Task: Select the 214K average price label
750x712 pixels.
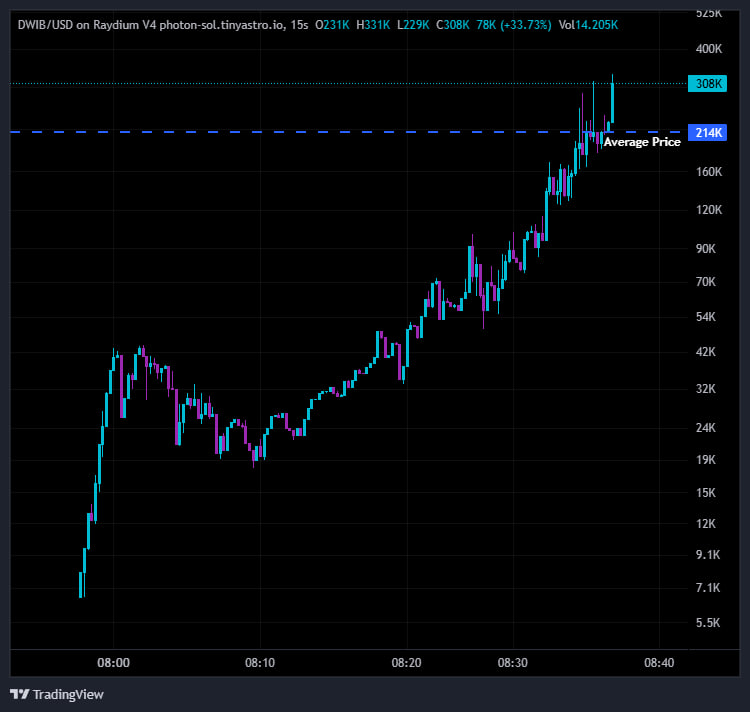Action: 707,132
